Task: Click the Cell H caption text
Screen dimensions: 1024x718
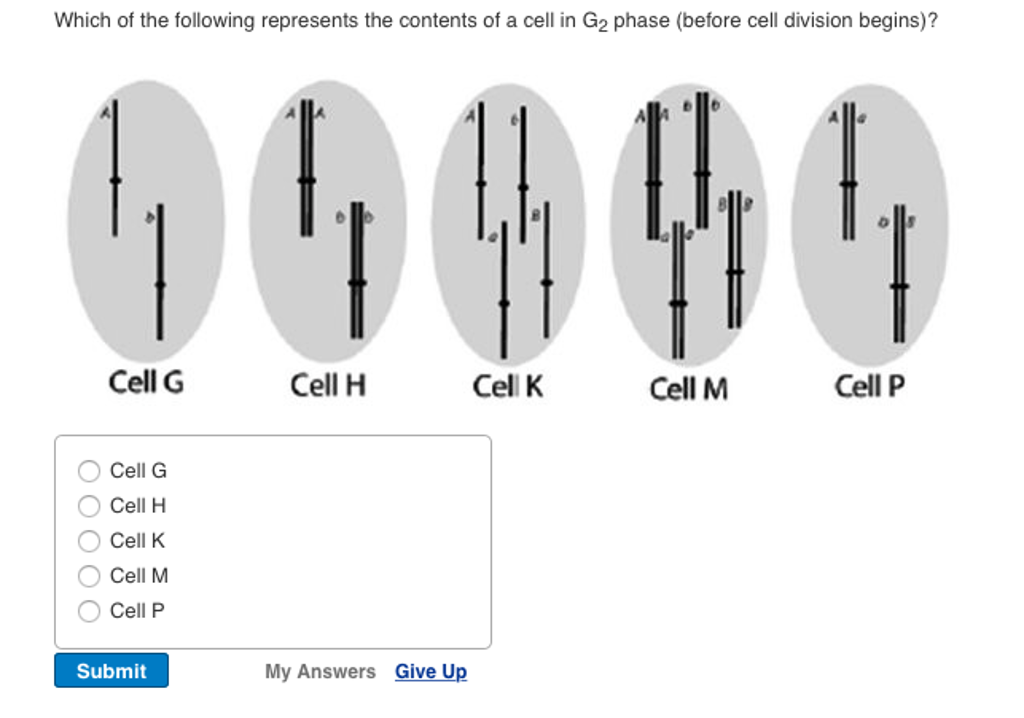Action: (328, 383)
